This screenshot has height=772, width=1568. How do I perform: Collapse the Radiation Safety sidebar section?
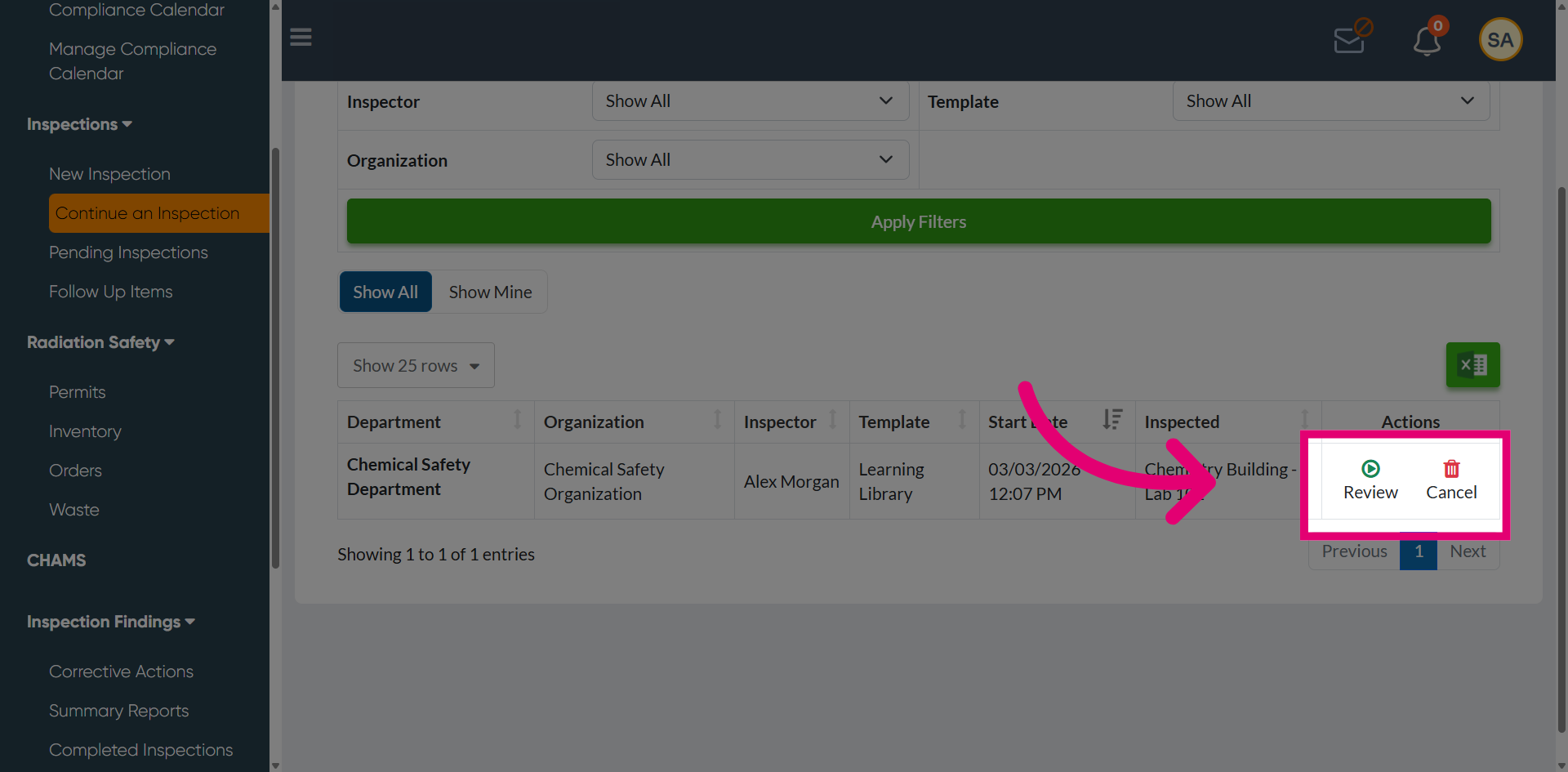point(100,342)
